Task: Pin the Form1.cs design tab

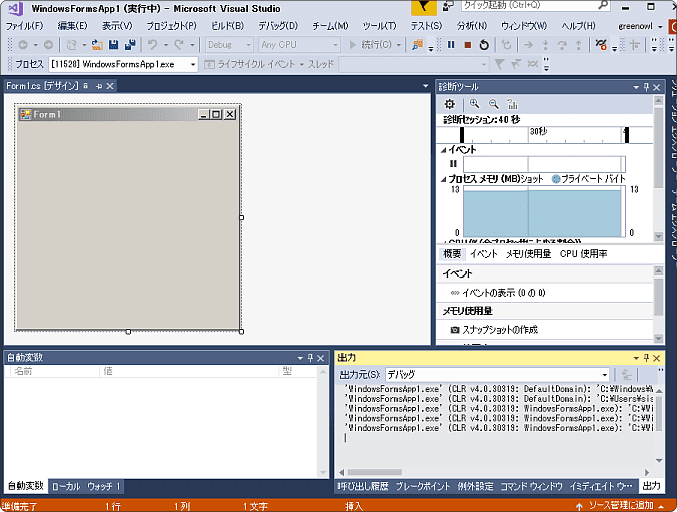Action: (99, 86)
